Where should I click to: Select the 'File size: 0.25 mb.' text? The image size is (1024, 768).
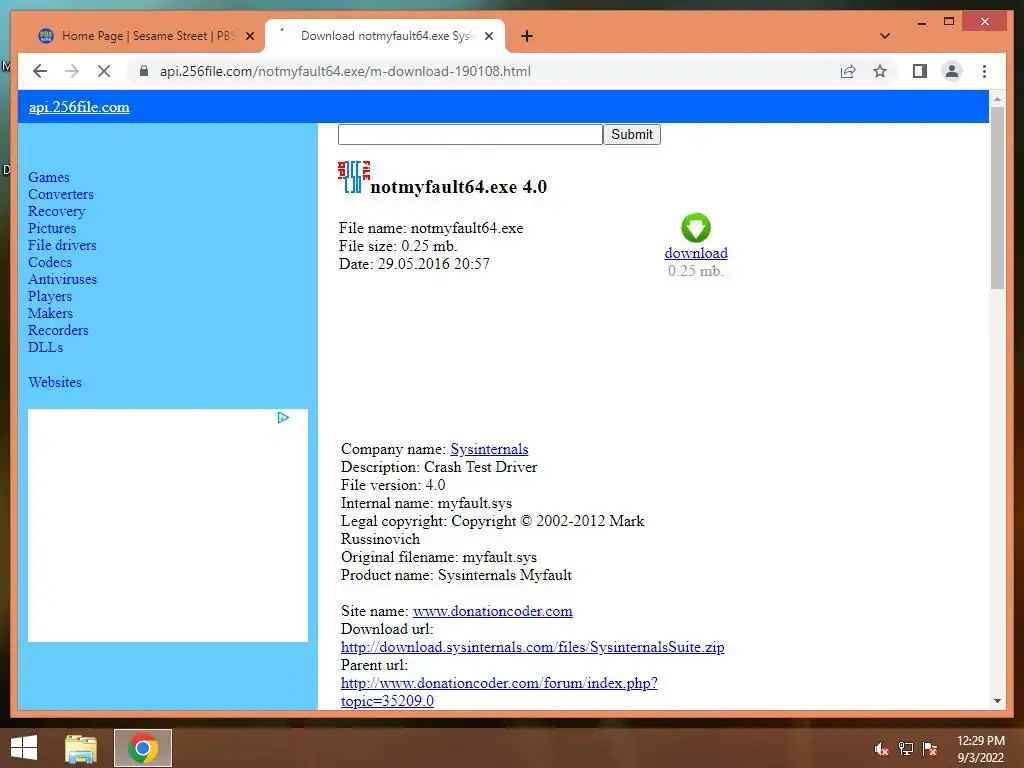[398, 246]
